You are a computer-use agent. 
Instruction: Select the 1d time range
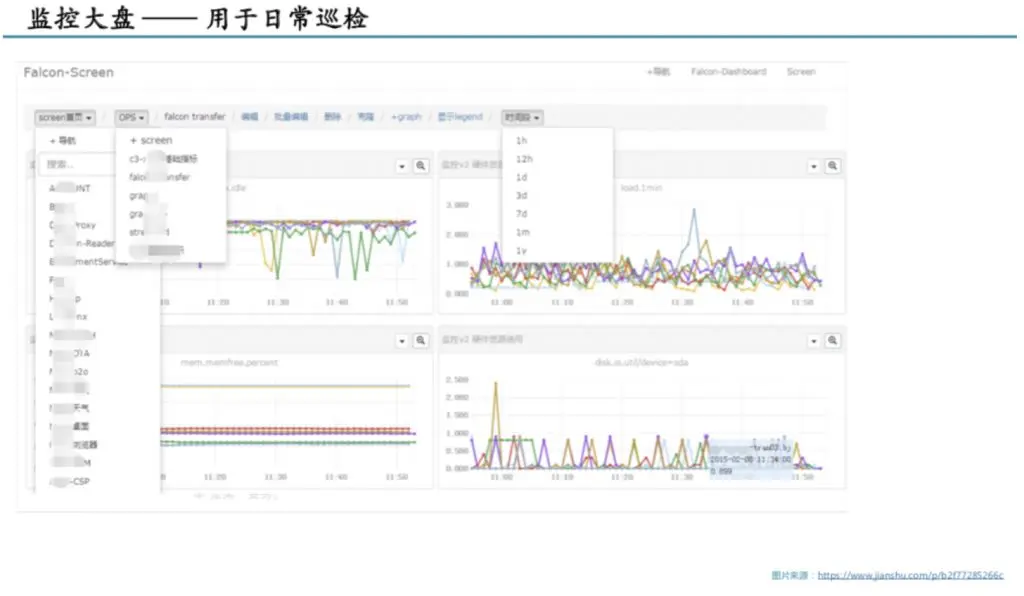point(521,177)
